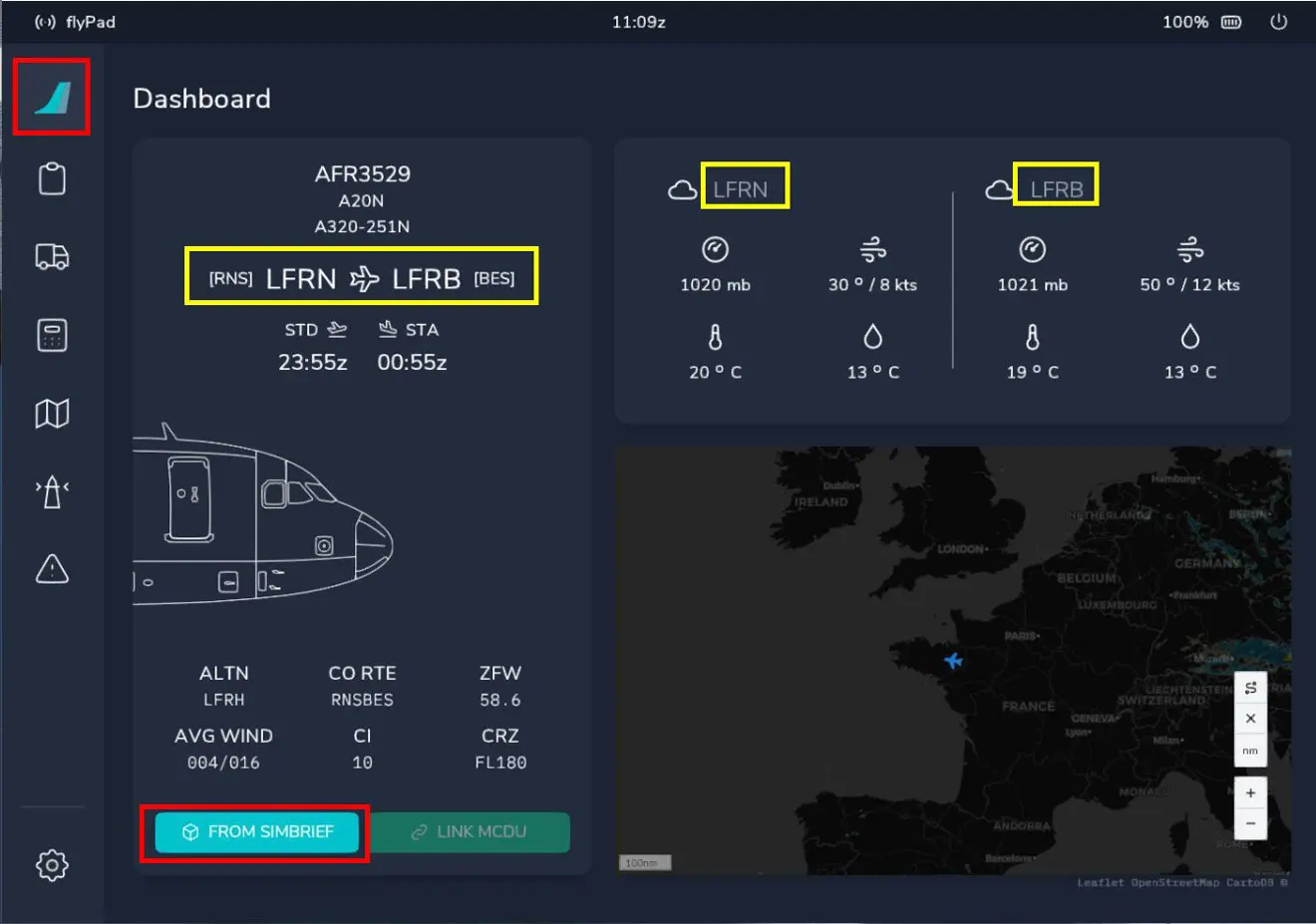Click the departure plane icon by STD
This screenshot has width=1316, height=924.
(337, 329)
